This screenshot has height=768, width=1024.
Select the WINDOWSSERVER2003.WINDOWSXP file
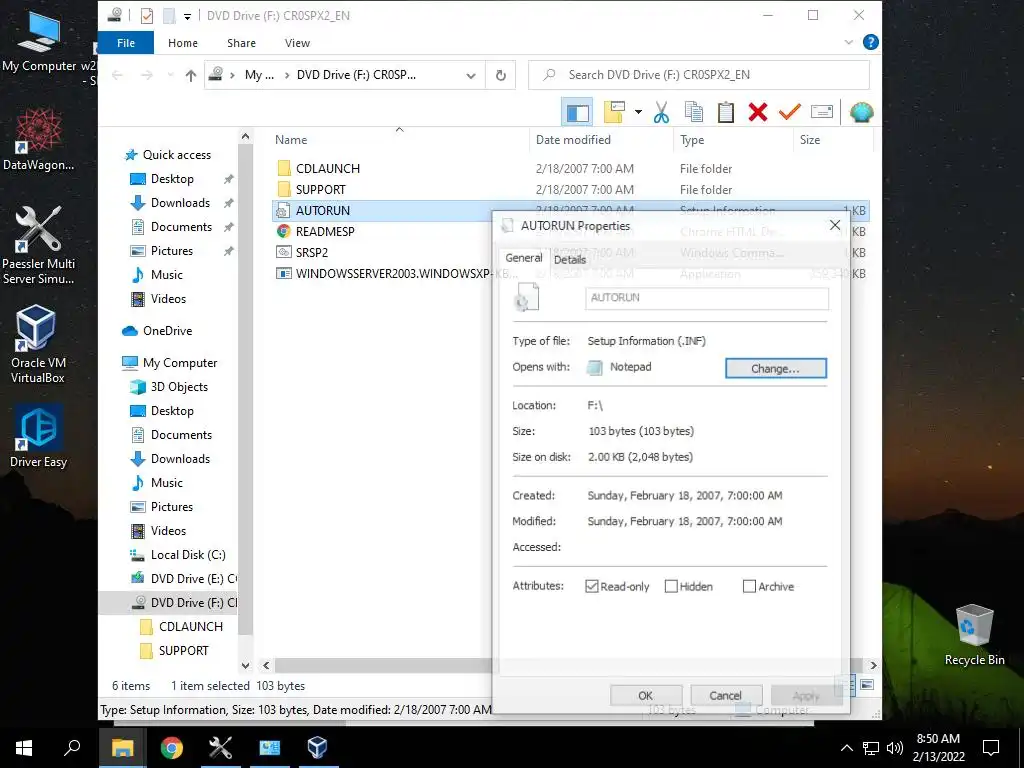(392, 274)
